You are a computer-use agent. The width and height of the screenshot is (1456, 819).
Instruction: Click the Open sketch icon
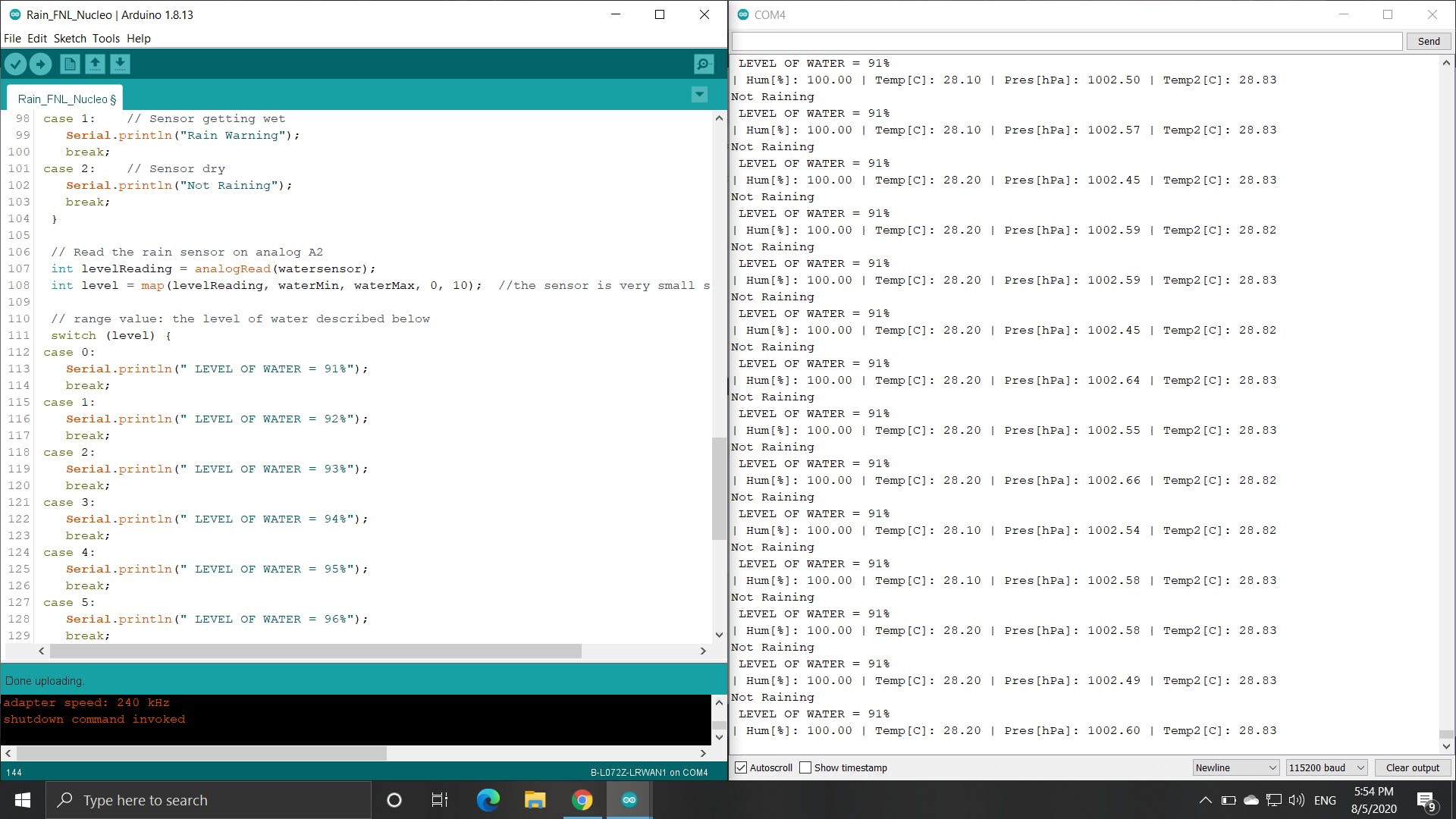[94, 64]
